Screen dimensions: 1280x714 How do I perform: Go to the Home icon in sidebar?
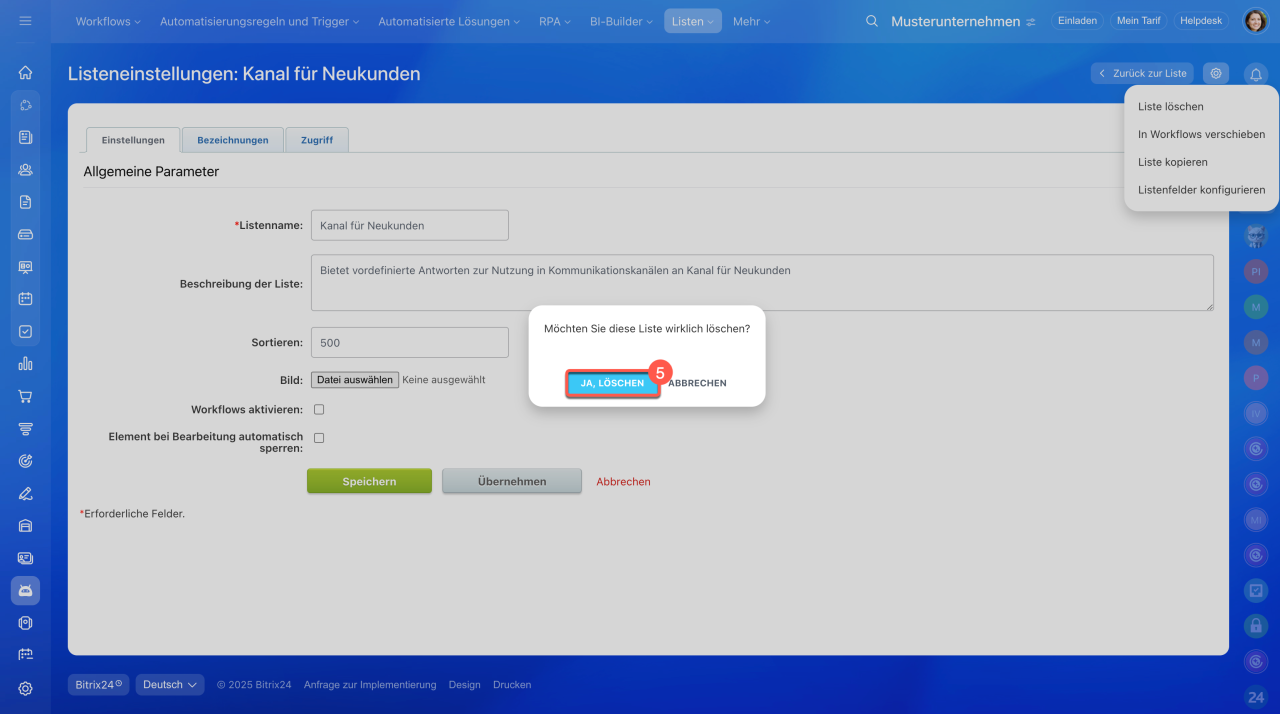(x=25, y=72)
